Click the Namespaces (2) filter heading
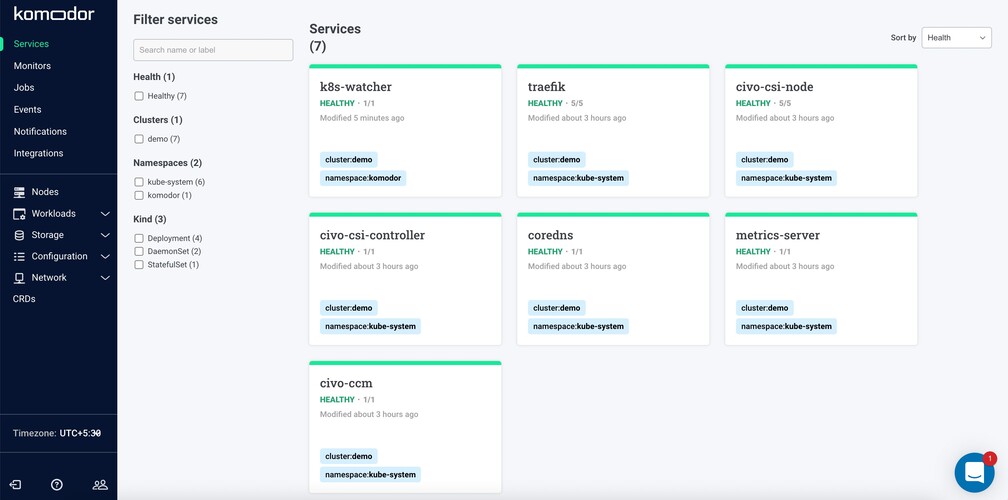The height and width of the screenshot is (500, 1008). pos(167,163)
